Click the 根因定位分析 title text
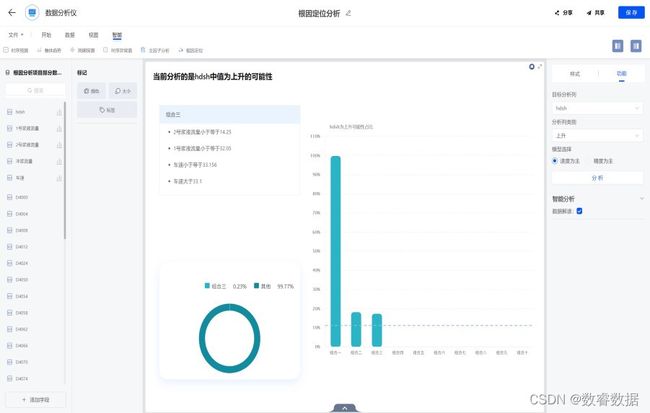 coord(319,13)
